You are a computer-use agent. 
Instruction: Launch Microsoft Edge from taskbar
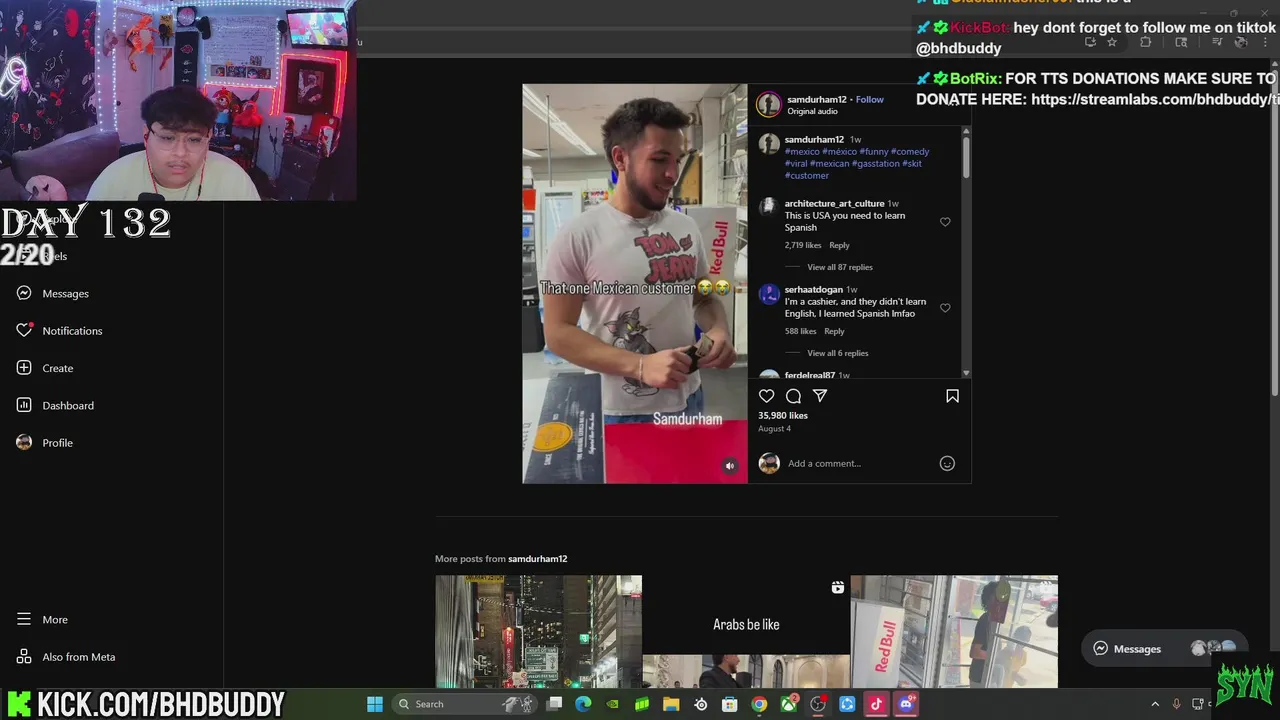pos(584,704)
